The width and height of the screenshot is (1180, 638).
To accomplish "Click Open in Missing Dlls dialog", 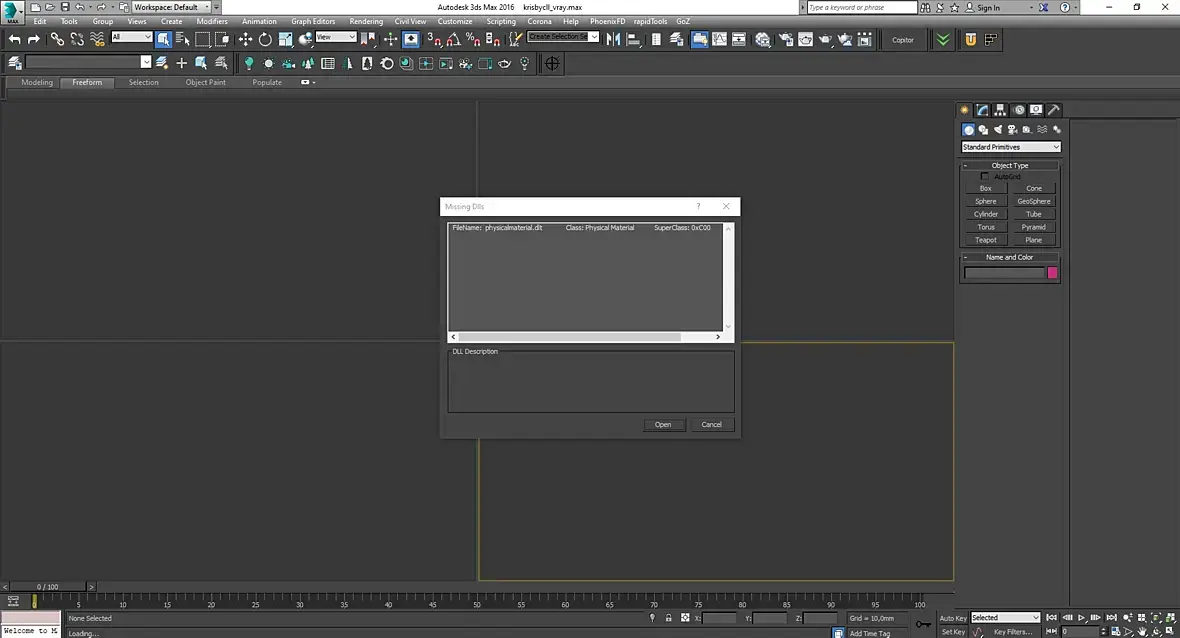I will [x=663, y=424].
